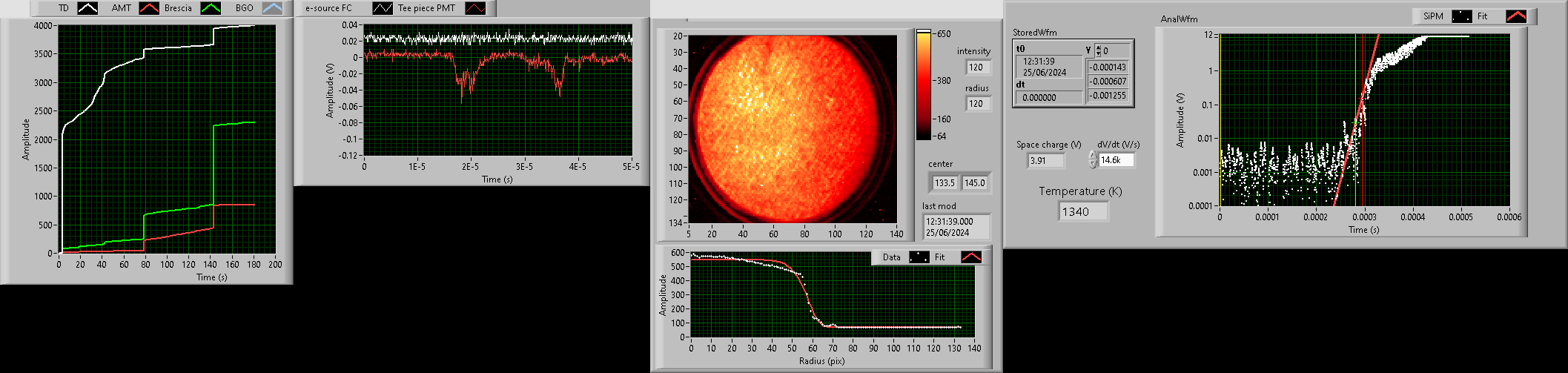Click the intensity field showing 120
The width and height of the screenshot is (1568, 373).
[x=977, y=67]
